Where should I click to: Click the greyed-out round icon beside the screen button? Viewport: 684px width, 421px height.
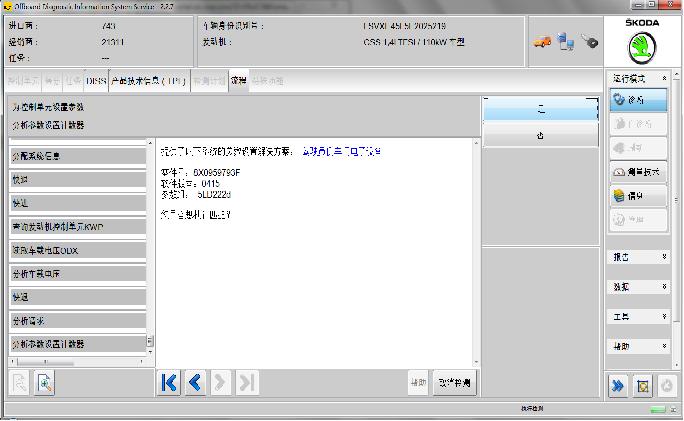[667, 386]
